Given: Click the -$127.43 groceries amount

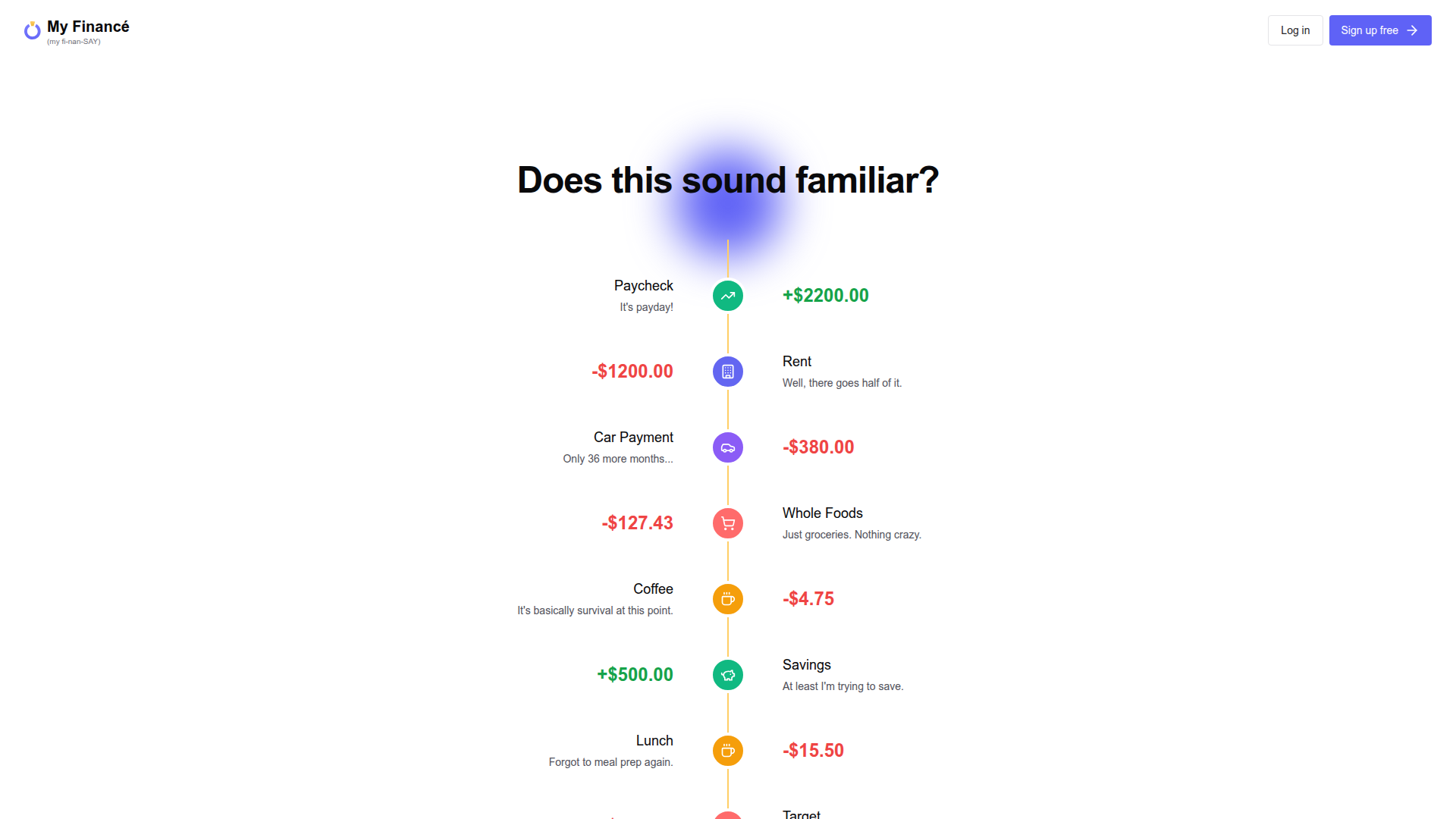Looking at the screenshot, I should tap(637, 523).
